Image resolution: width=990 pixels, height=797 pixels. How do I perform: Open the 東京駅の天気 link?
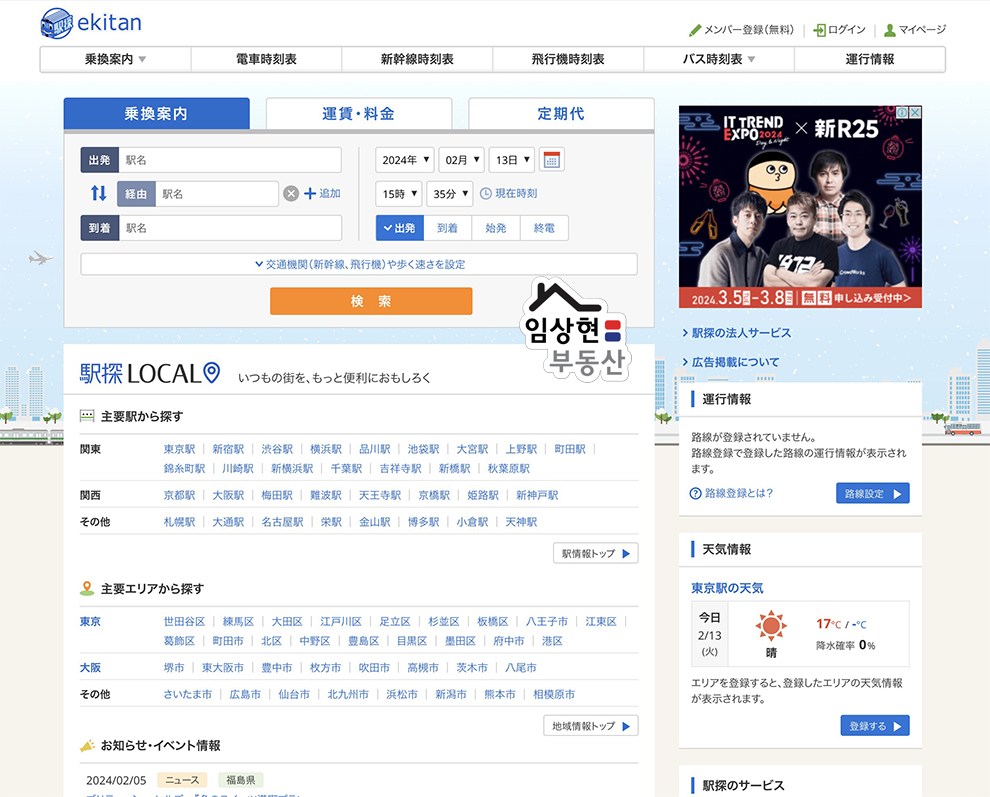[727, 588]
